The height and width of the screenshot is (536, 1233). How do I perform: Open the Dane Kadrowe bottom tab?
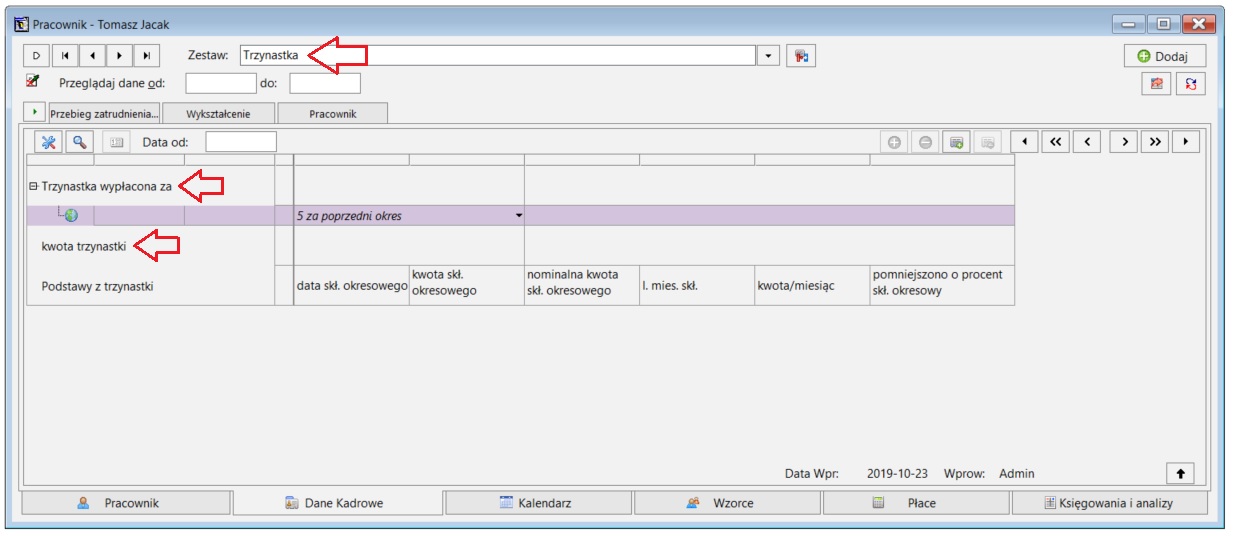point(339,503)
